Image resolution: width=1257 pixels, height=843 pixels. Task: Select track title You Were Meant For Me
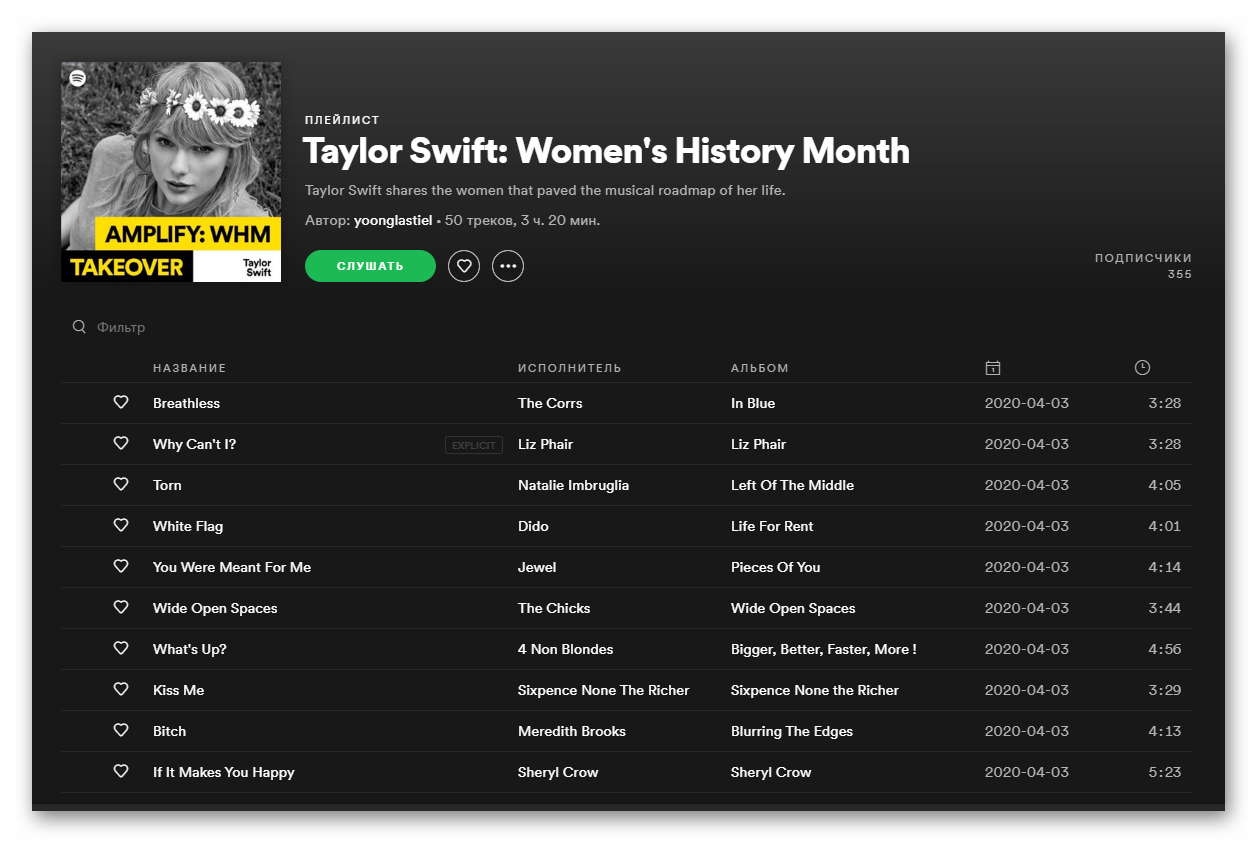pos(232,567)
